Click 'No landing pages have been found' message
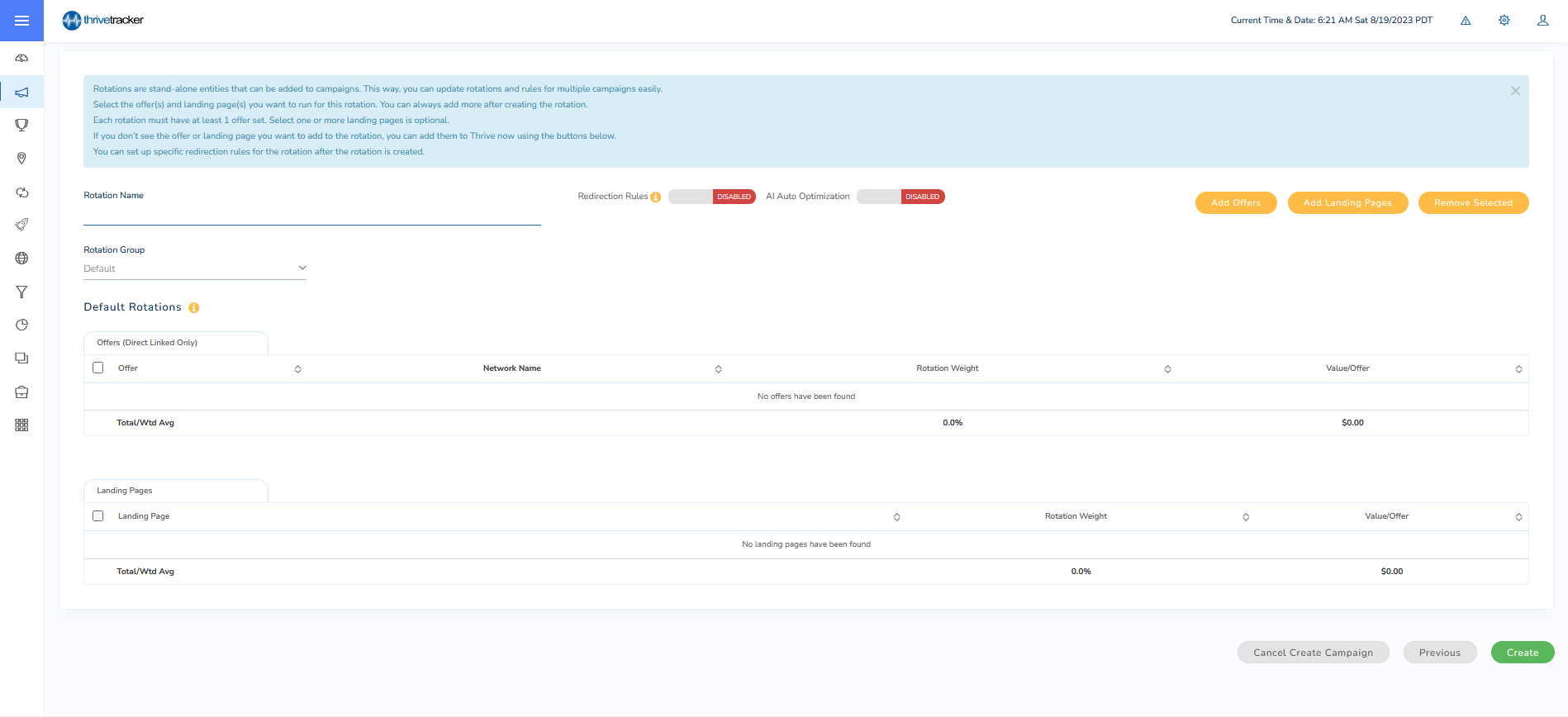The height and width of the screenshot is (717, 1568). 806,544
